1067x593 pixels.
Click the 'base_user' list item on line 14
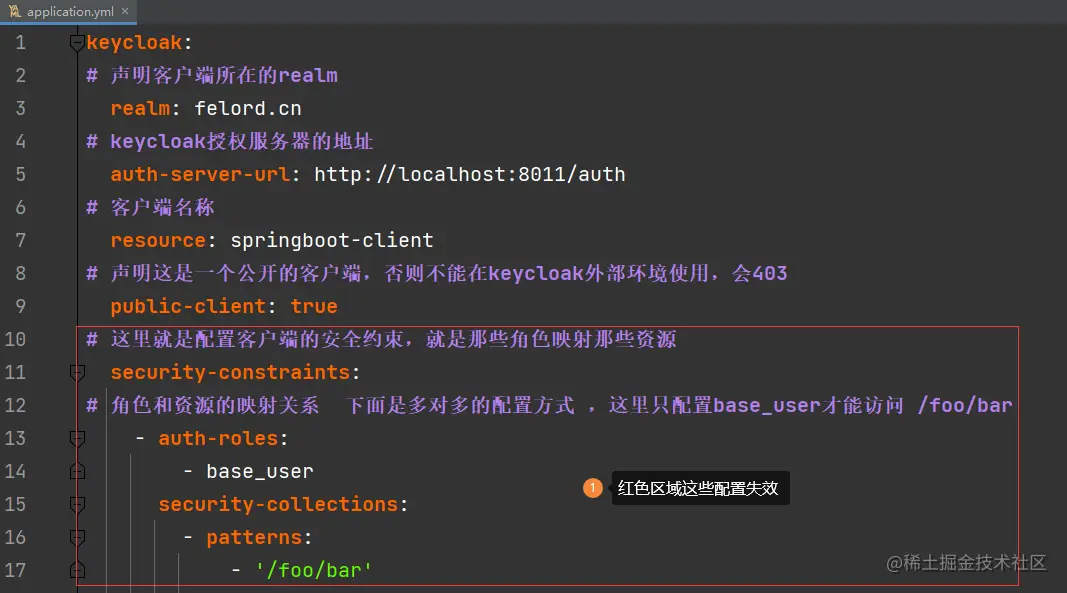[260, 471]
